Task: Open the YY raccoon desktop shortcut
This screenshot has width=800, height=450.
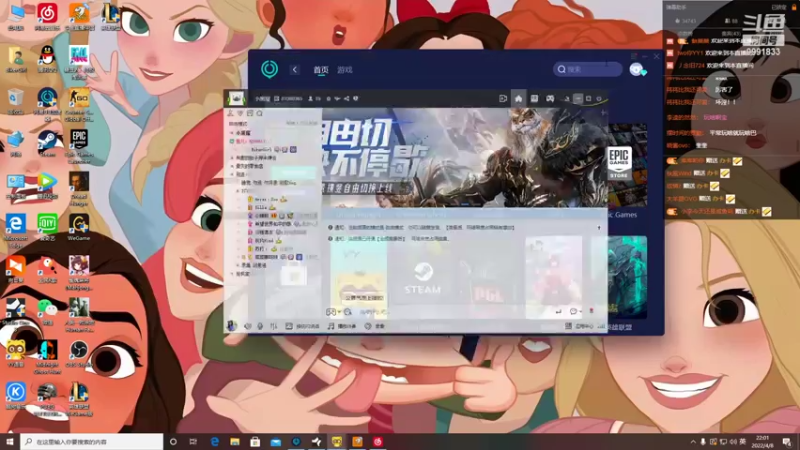Action: click(16, 353)
